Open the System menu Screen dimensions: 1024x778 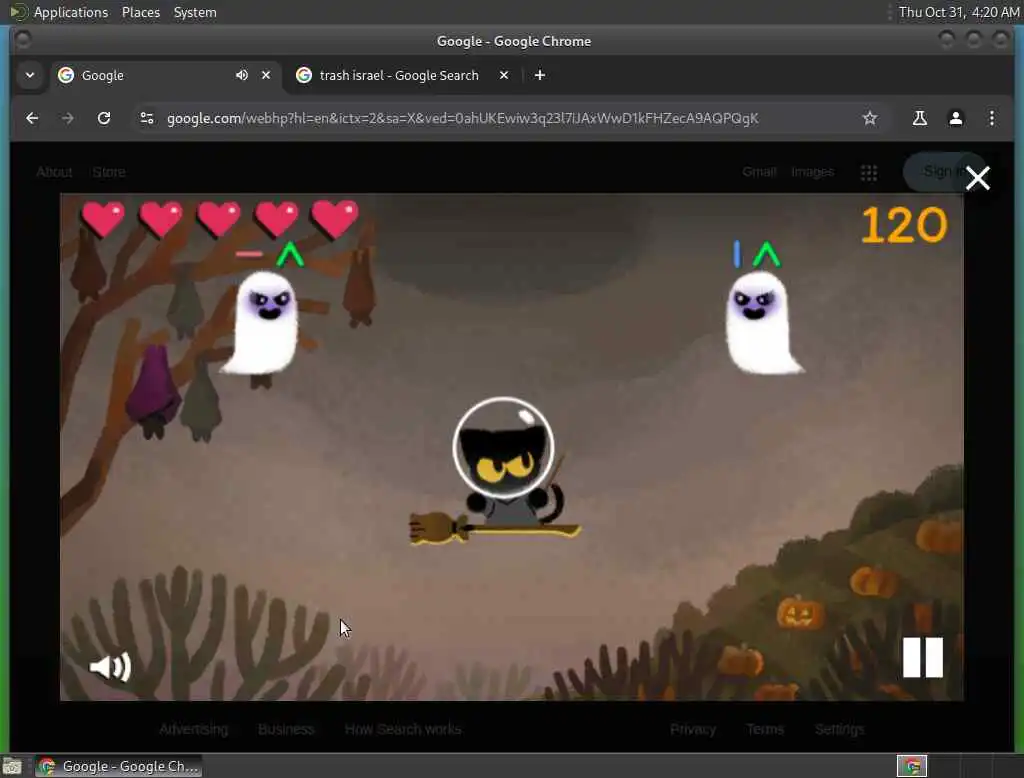(195, 12)
